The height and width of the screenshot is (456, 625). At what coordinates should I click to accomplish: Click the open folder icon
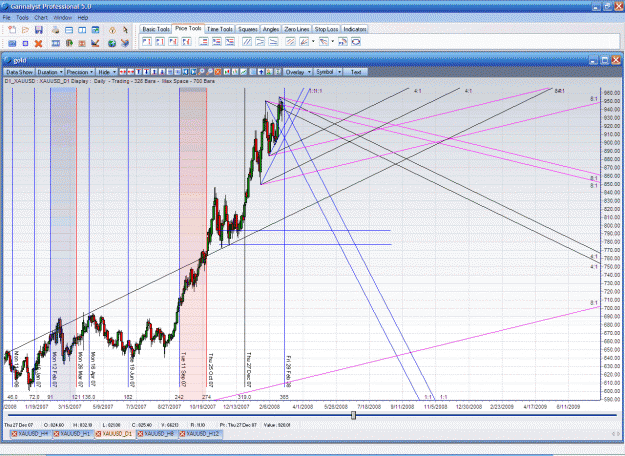(26, 30)
